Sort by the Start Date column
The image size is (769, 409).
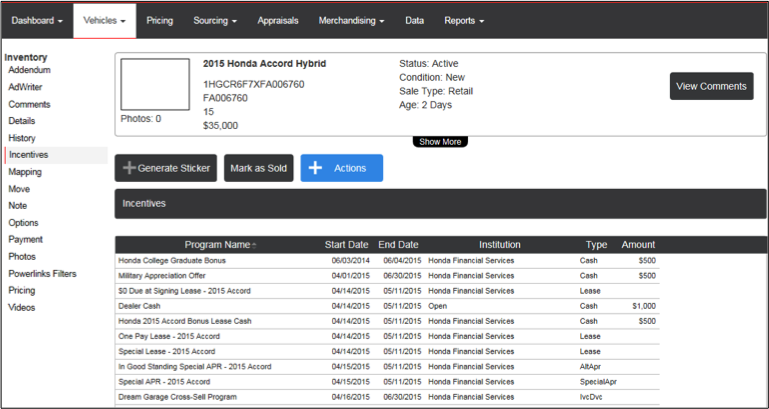point(346,245)
